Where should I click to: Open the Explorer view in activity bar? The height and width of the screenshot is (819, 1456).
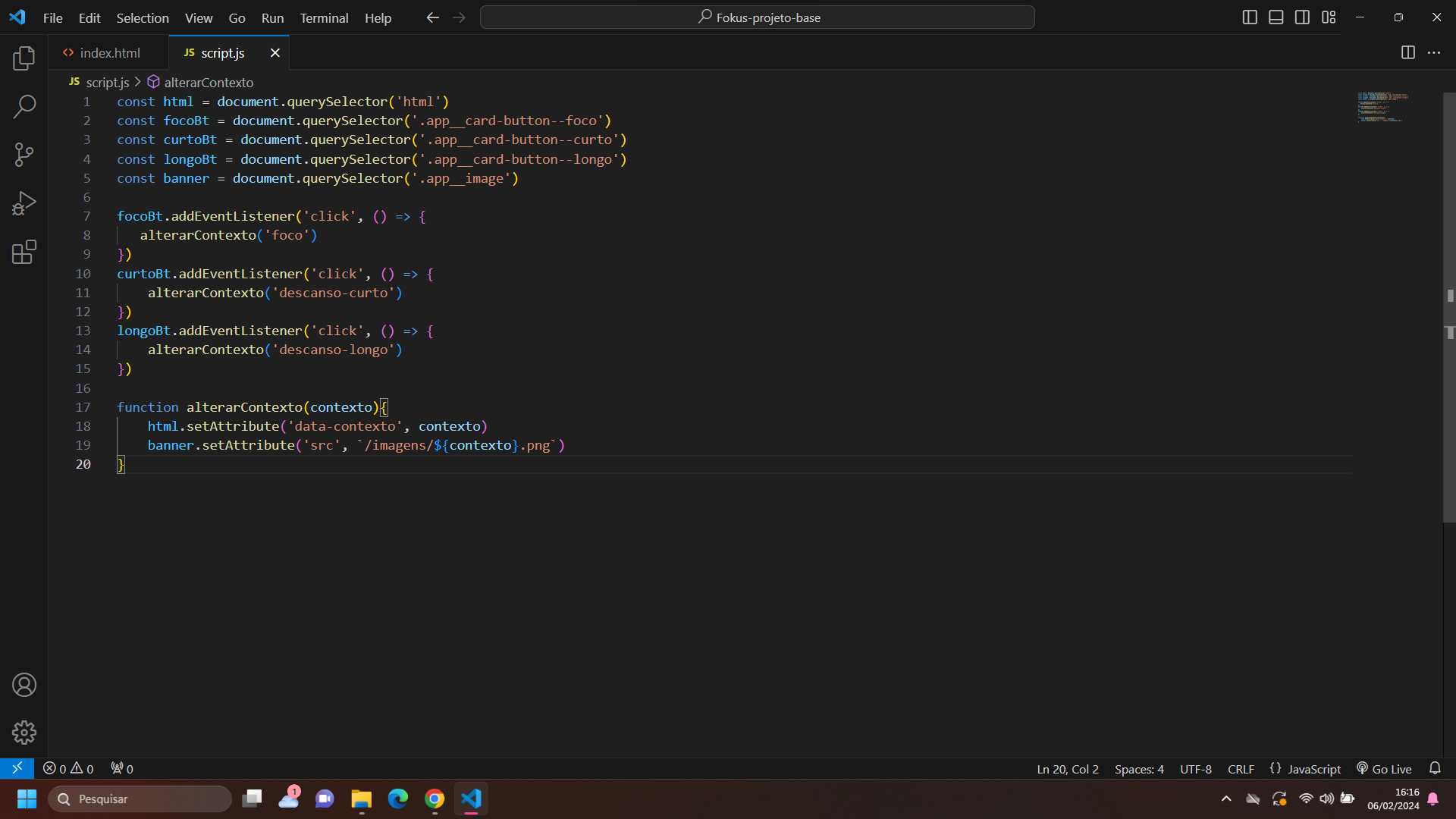coord(24,58)
